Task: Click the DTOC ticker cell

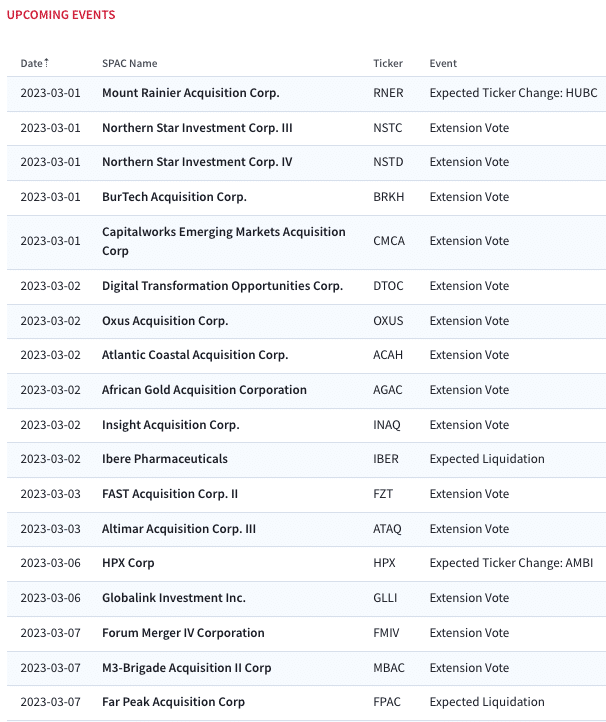Action: pos(388,286)
